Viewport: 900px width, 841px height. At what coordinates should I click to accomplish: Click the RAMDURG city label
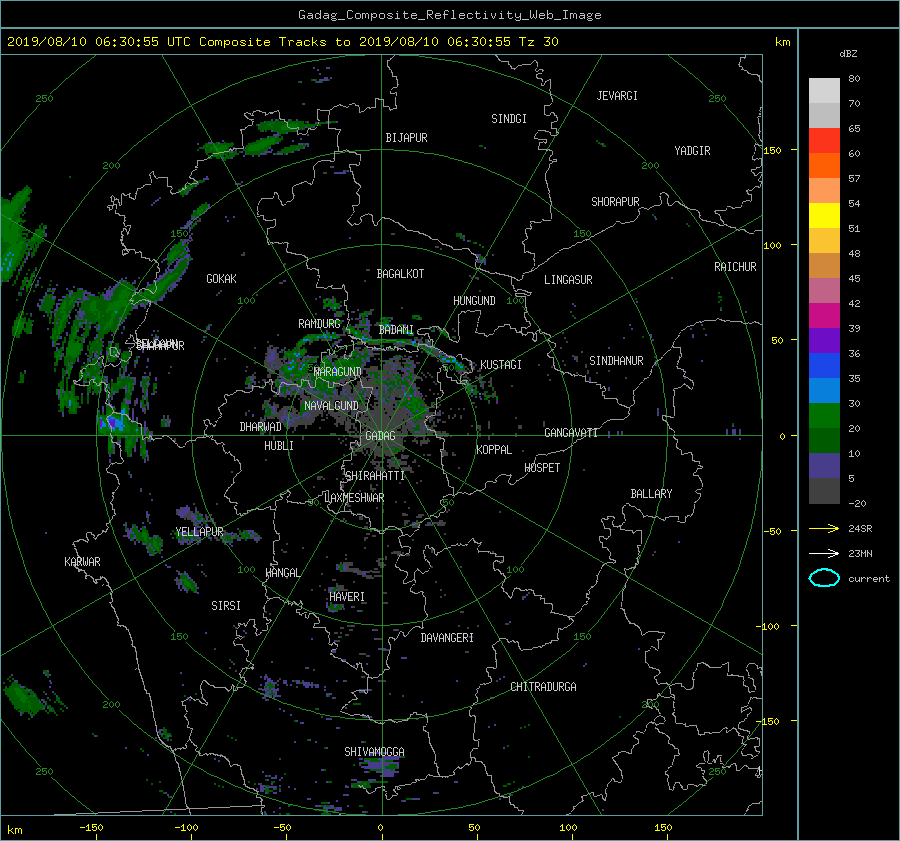319,324
